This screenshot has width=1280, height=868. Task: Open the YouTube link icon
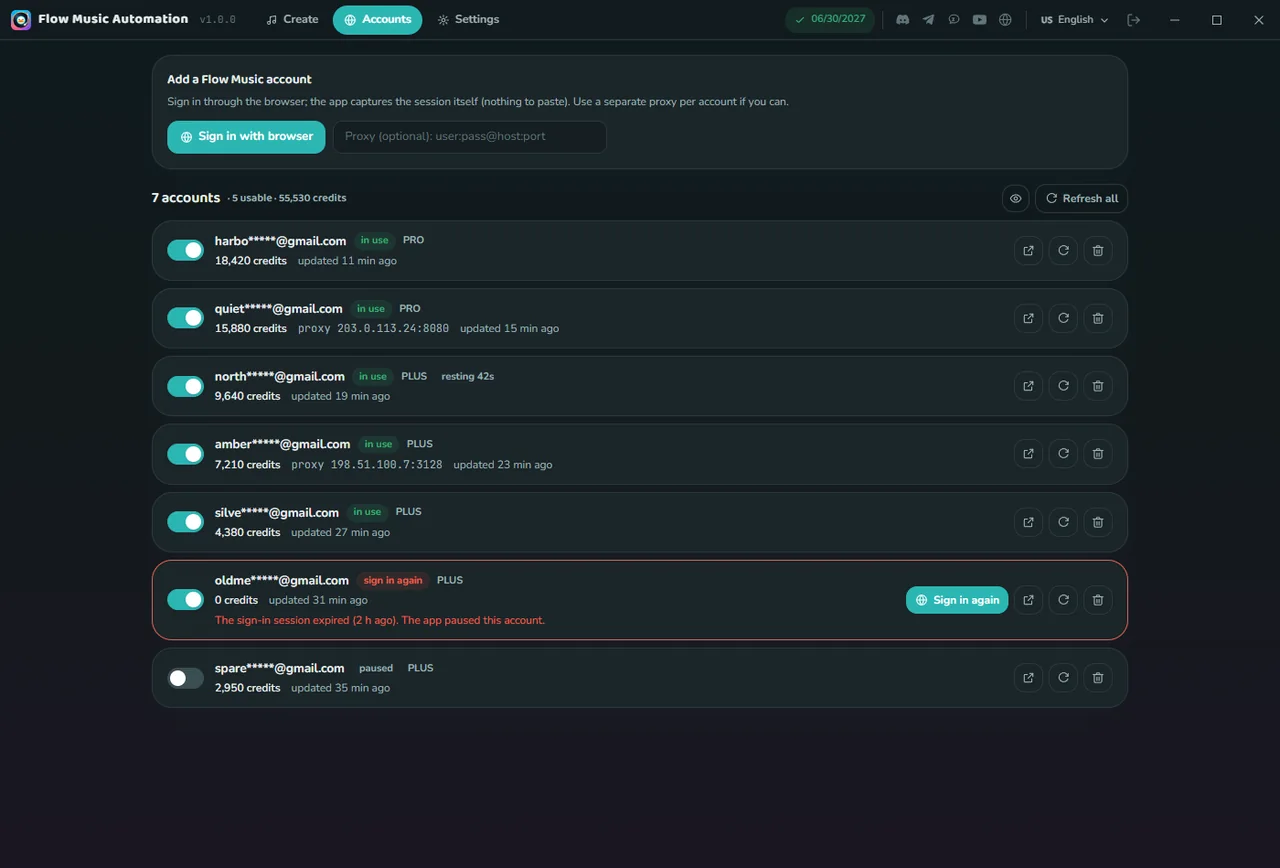[x=980, y=20]
